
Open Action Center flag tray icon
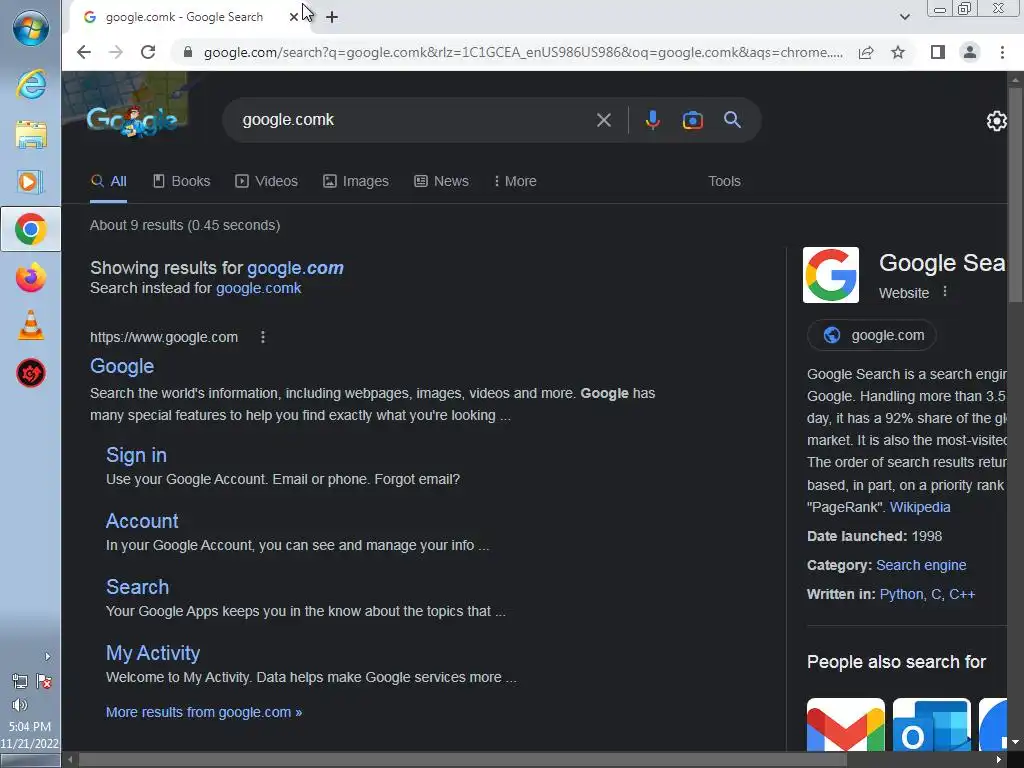[x=44, y=682]
